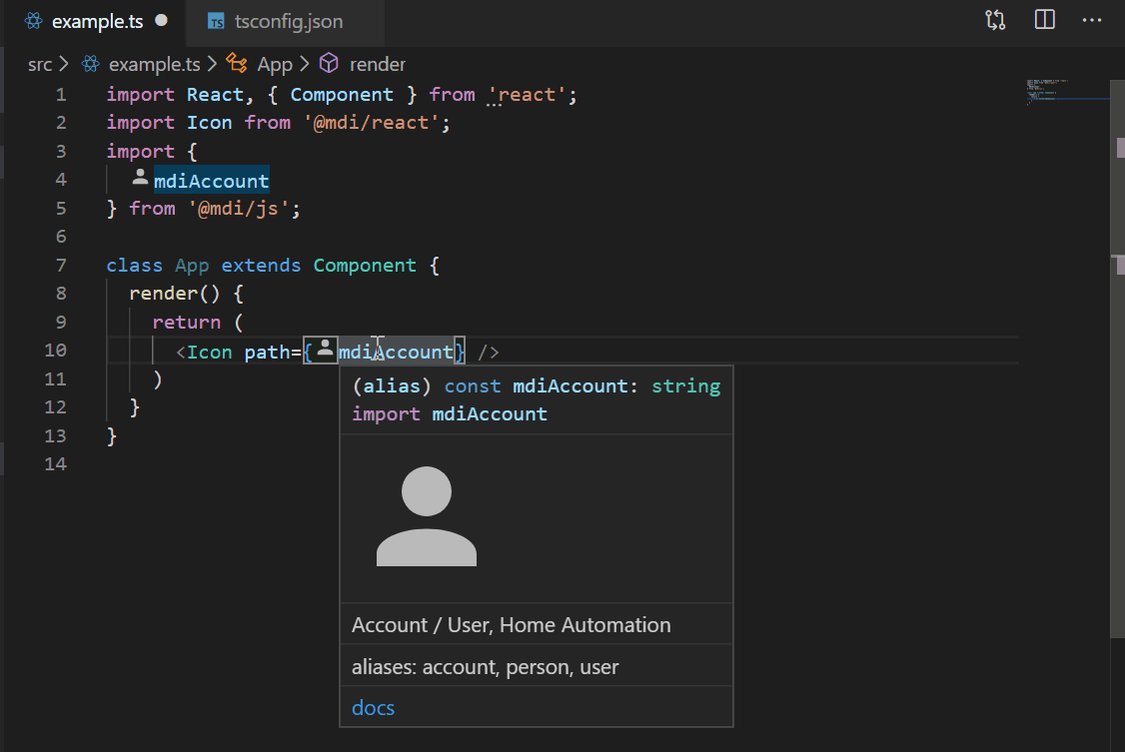Click the 'react' module string on line 1
The height and width of the screenshot is (752, 1125).
[527, 95]
